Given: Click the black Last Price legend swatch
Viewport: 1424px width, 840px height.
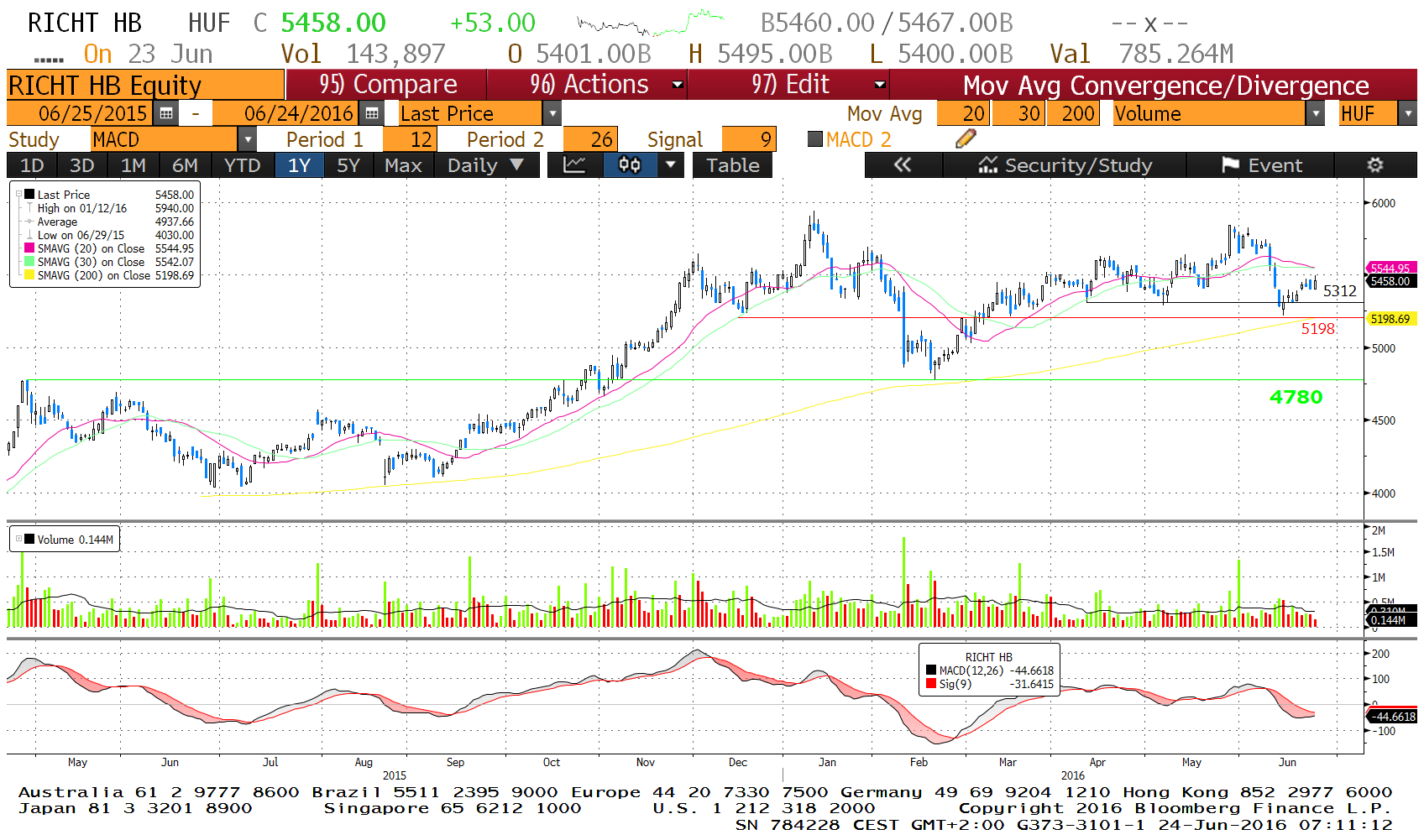Looking at the screenshot, I should click(30, 195).
